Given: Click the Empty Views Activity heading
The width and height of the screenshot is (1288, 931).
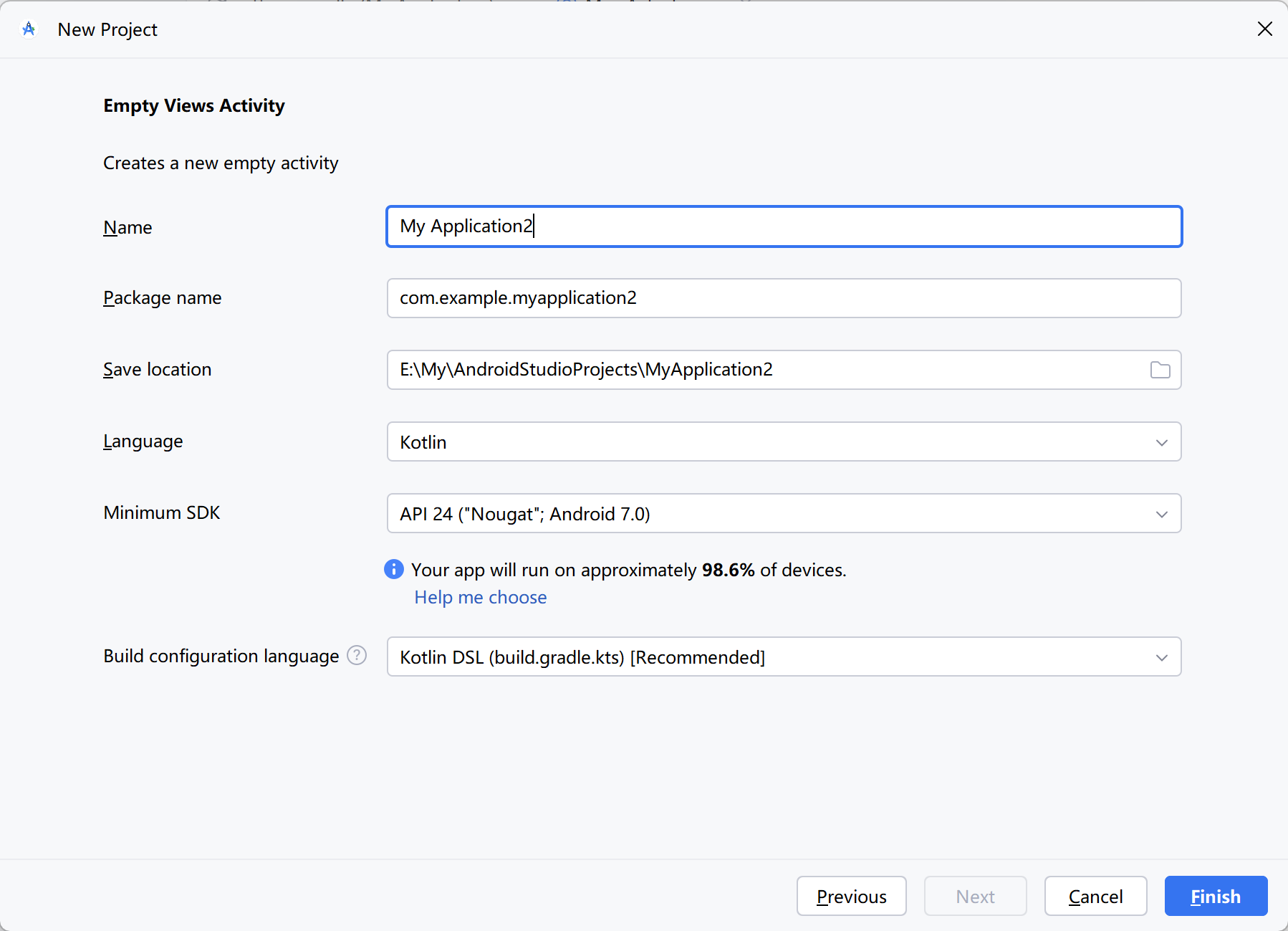Looking at the screenshot, I should pyautogui.click(x=193, y=105).
